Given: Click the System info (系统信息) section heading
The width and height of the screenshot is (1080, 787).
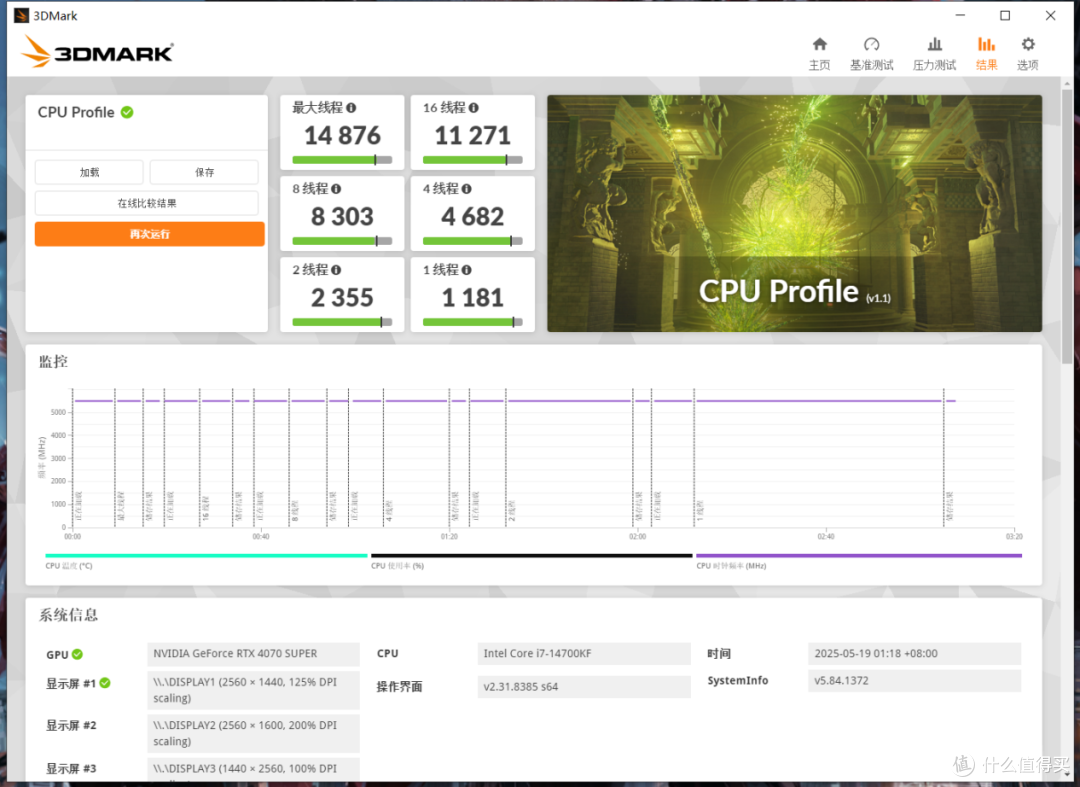Looking at the screenshot, I should [x=68, y=615].
